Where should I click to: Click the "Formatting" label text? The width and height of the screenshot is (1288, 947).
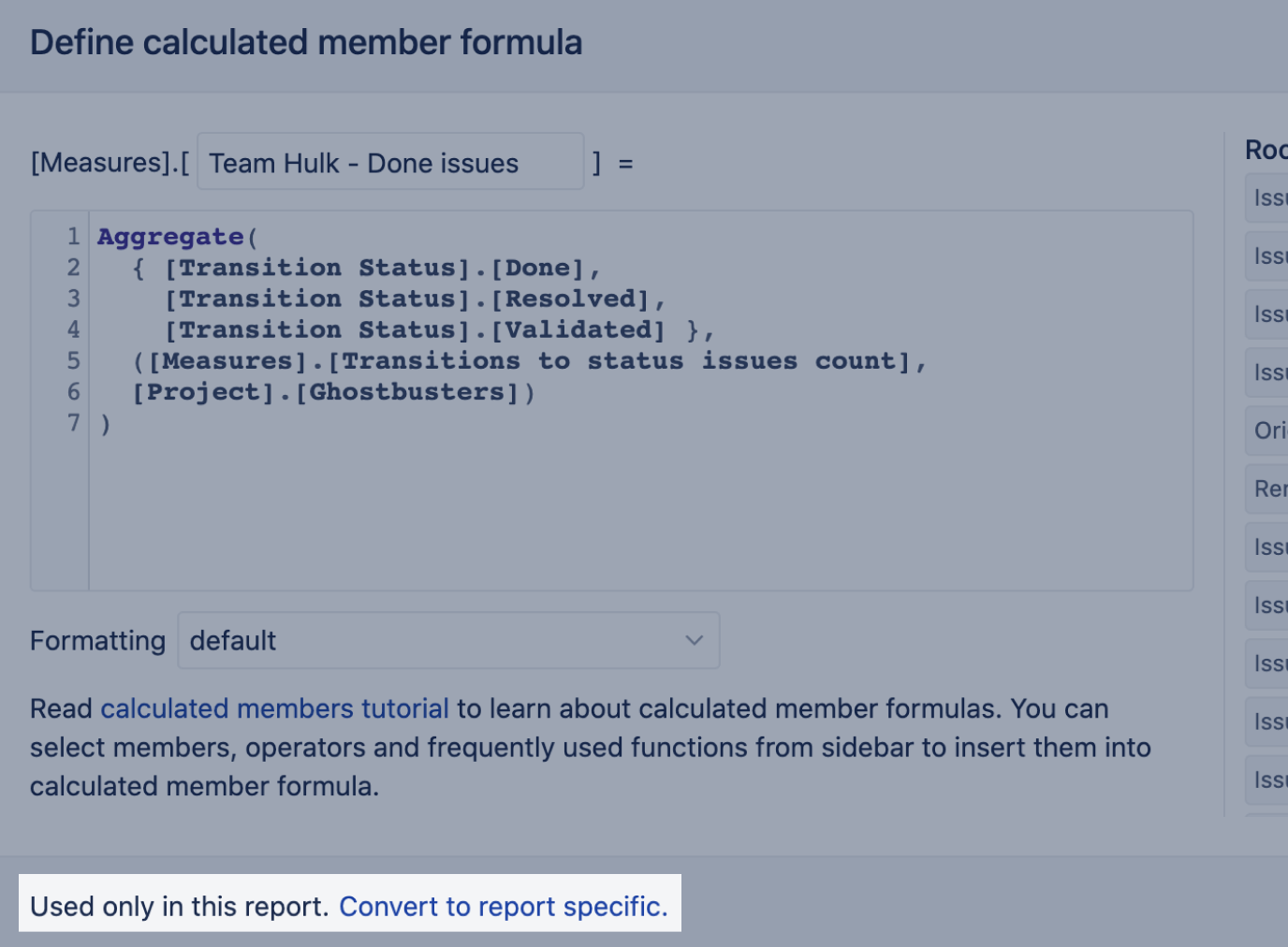(x=97, y=641)
